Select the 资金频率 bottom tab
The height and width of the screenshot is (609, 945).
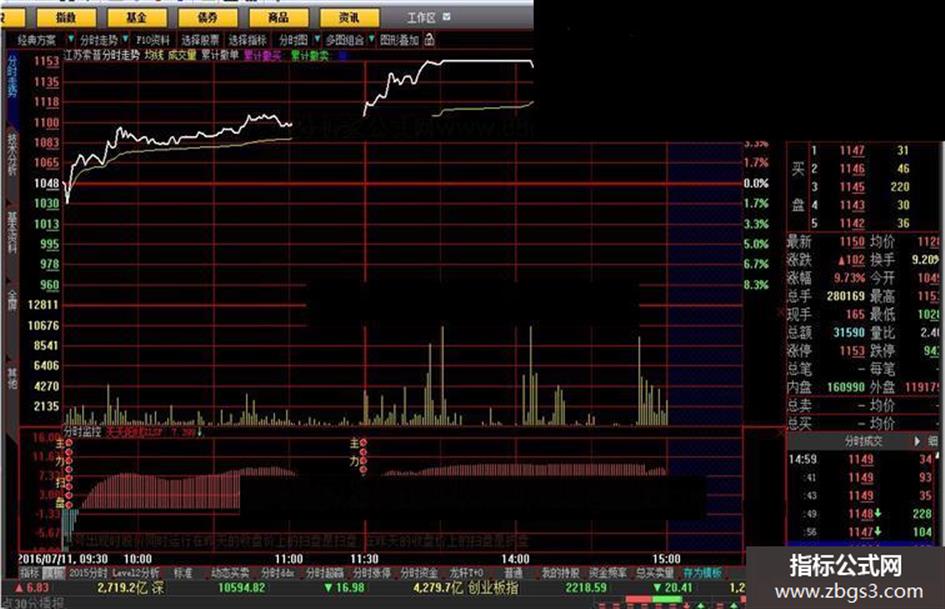tap(608, 573)
